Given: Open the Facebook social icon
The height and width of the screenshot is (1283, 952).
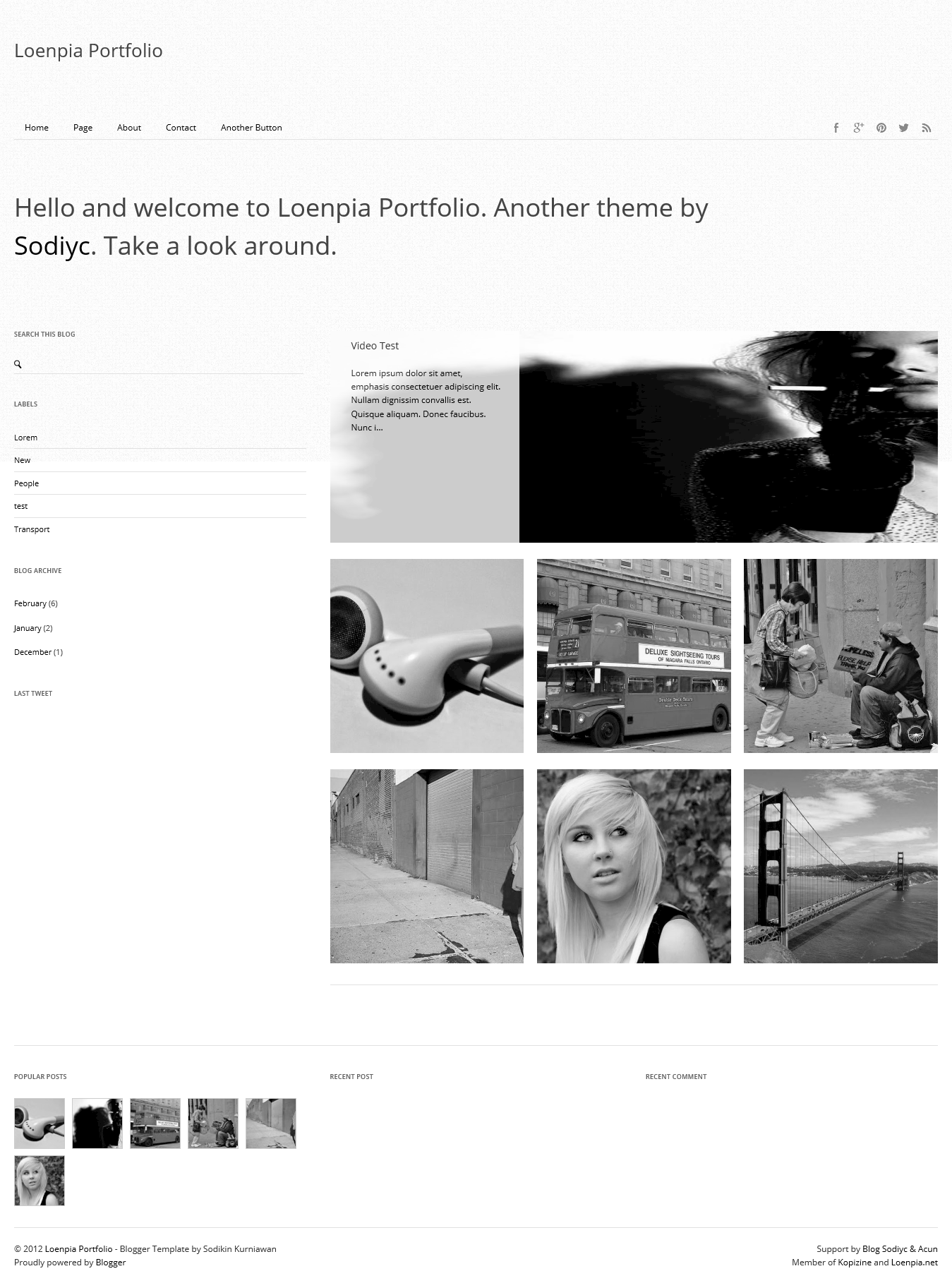Looking at the screenshot, I should point(836,128).
